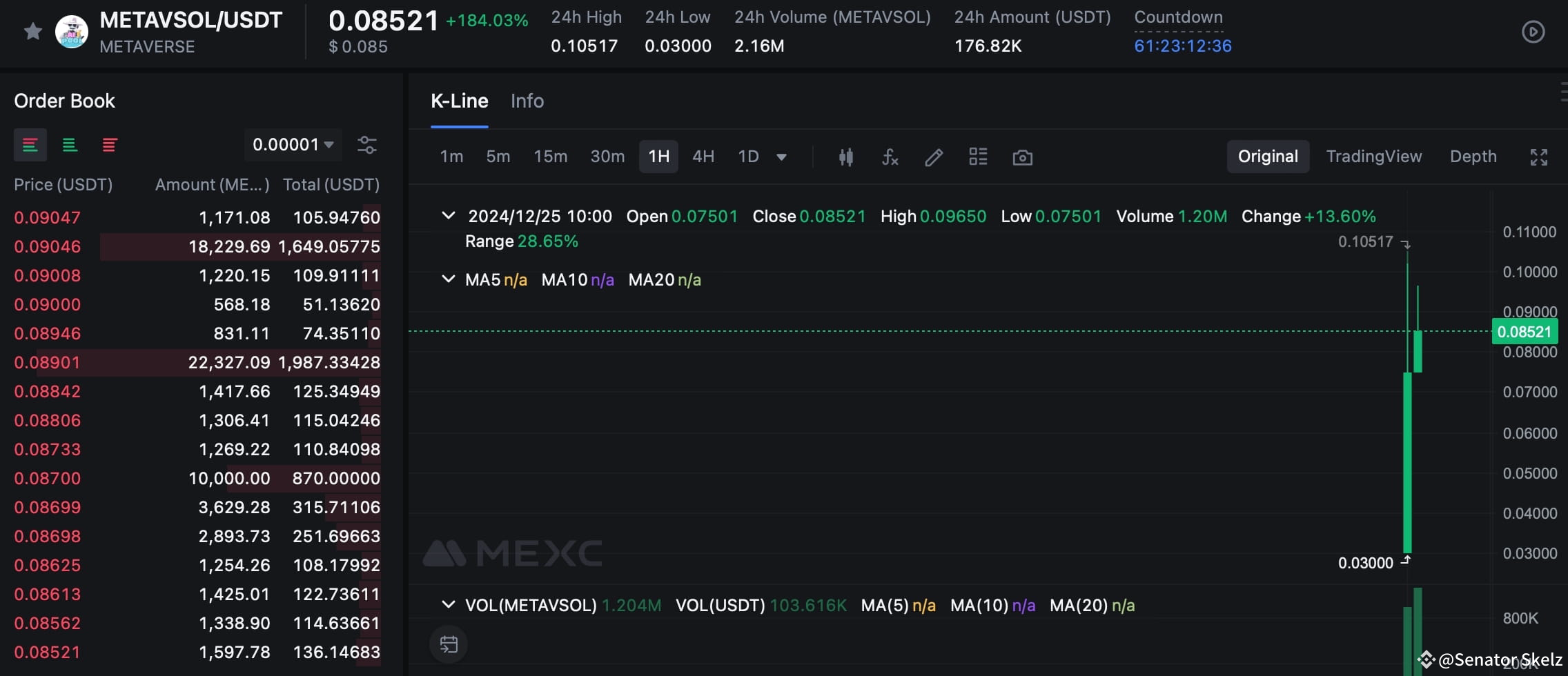Take a chart snapshot with camera
This screenshot has height=676, width=1568.
[x=1022, y=157]
